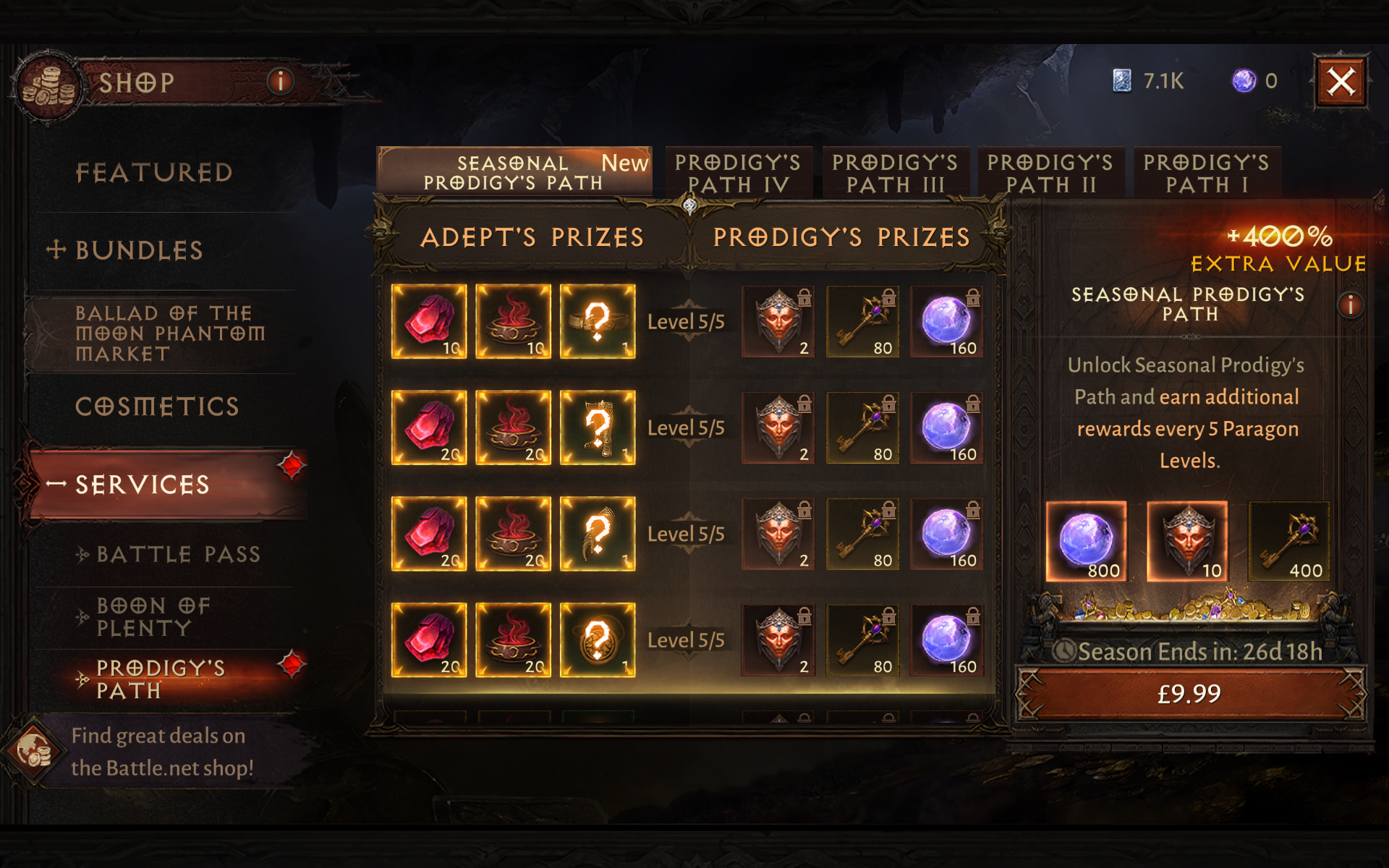
Task: Click the Eternal Orbs currency counter
Action: point(1255,81)
